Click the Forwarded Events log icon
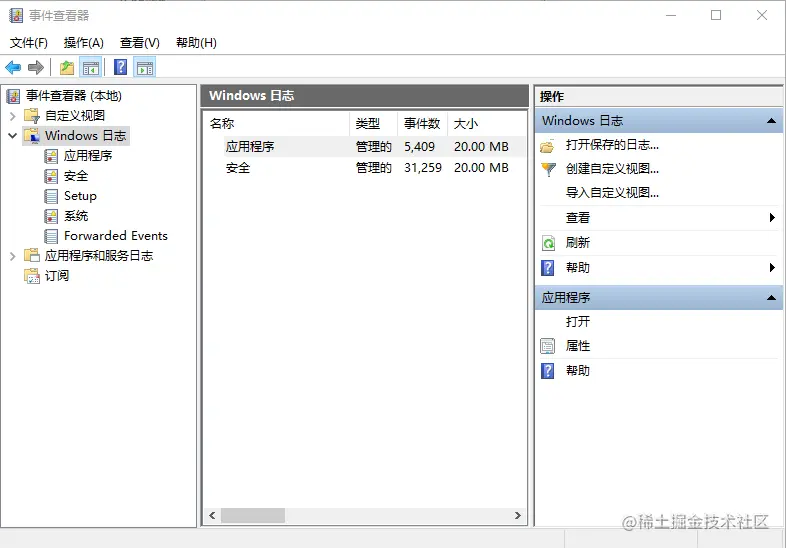This screenshot has width=786, height=548. 51,236
